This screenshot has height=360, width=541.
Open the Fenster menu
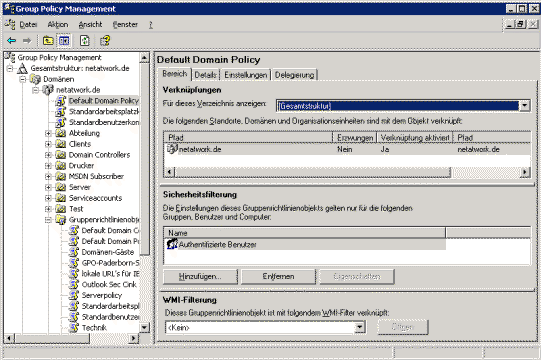pyautogui.click(x=125, y=25)
